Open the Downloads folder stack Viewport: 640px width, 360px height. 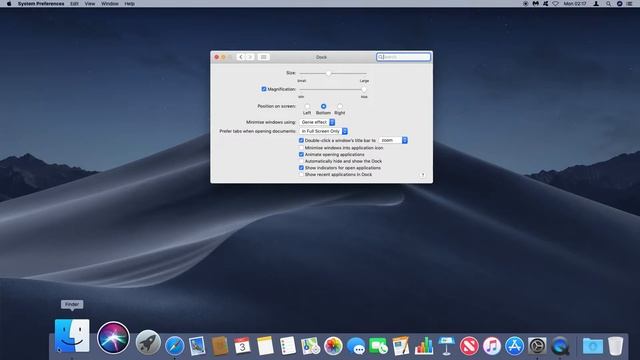(592, 346)
